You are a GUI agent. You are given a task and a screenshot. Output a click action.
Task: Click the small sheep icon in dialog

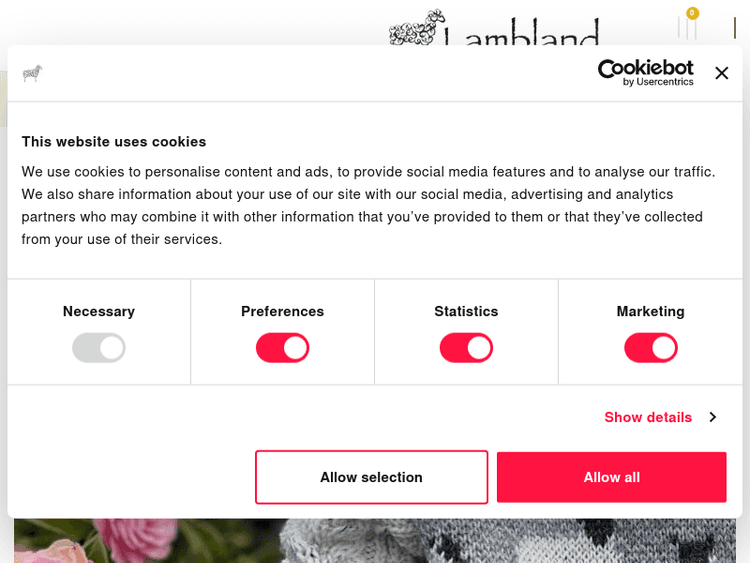[32, 73]
